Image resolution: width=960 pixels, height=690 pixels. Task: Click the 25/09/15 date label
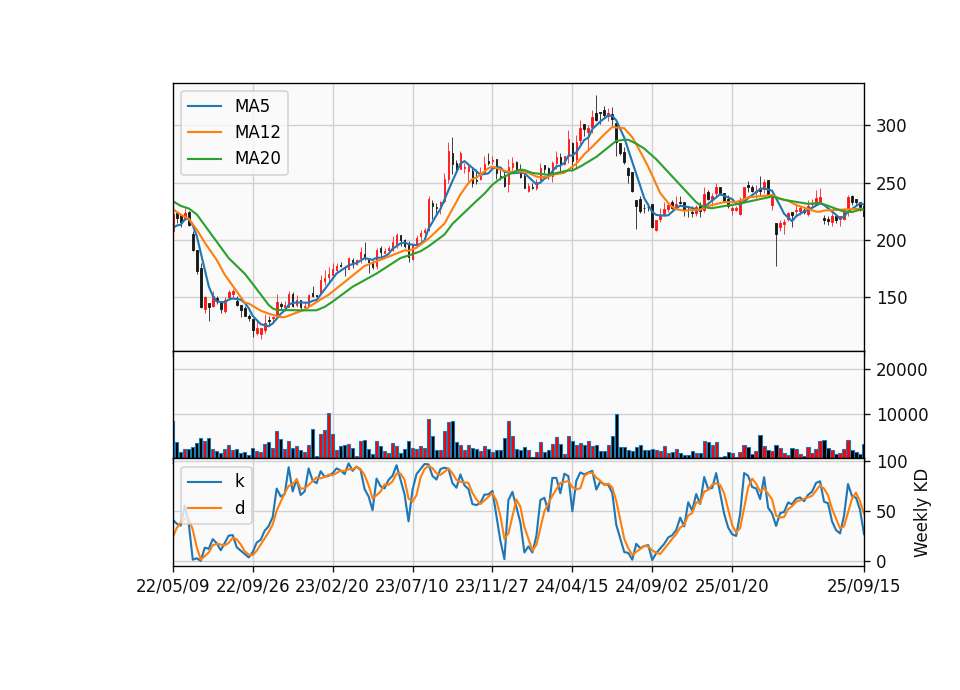point(864,586)
